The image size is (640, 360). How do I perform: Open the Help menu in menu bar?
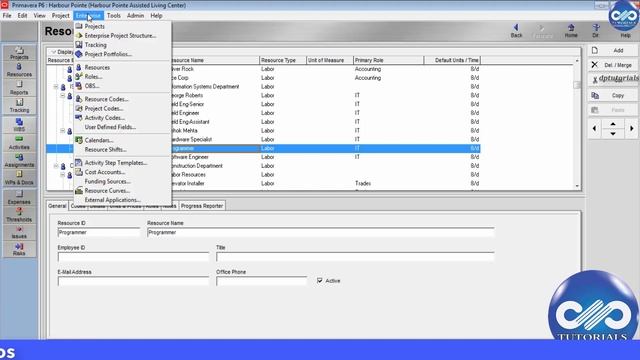pyautogui.click(x=156, y=16)
